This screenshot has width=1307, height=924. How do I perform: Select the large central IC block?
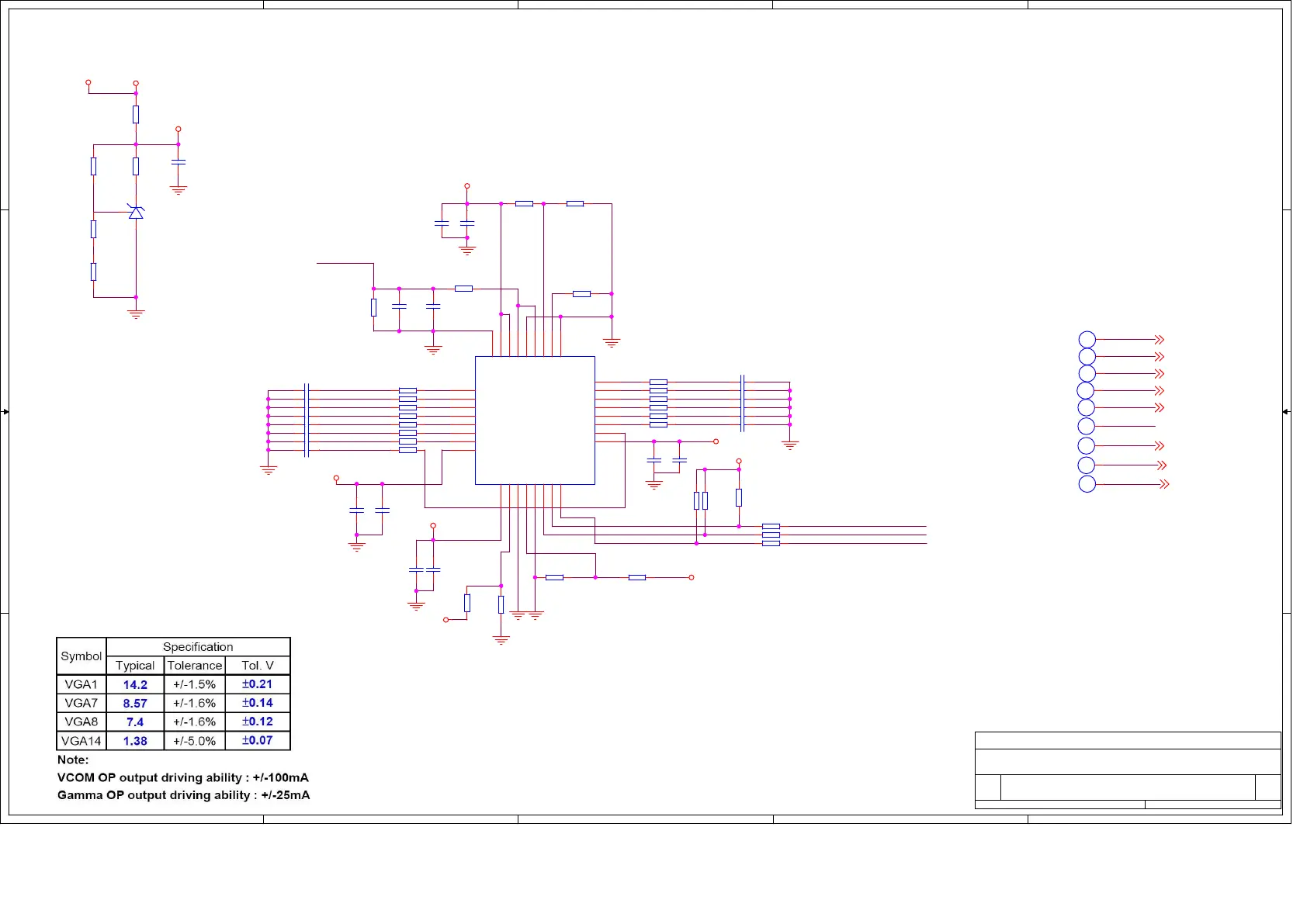point(535,420)
